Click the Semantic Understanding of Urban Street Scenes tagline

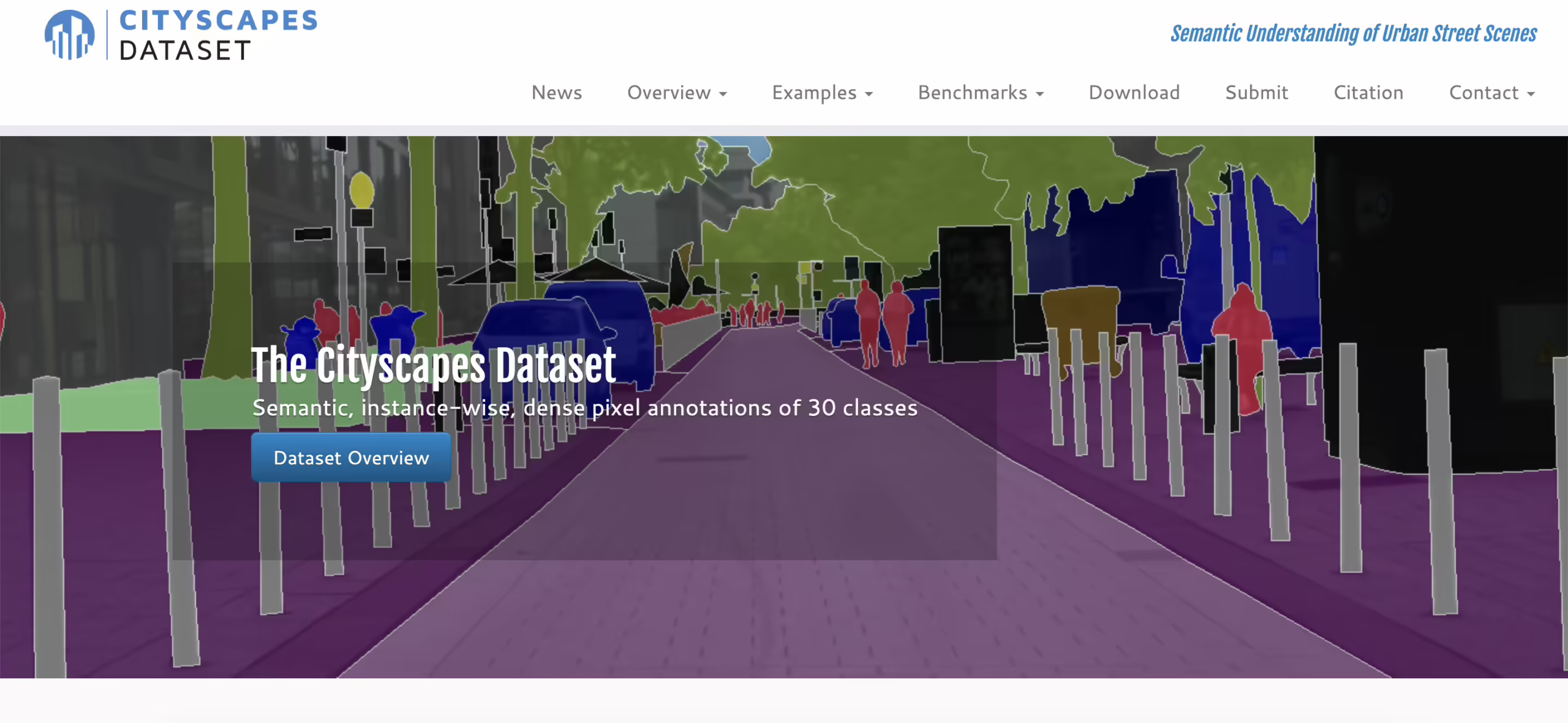pos(1353,34)
